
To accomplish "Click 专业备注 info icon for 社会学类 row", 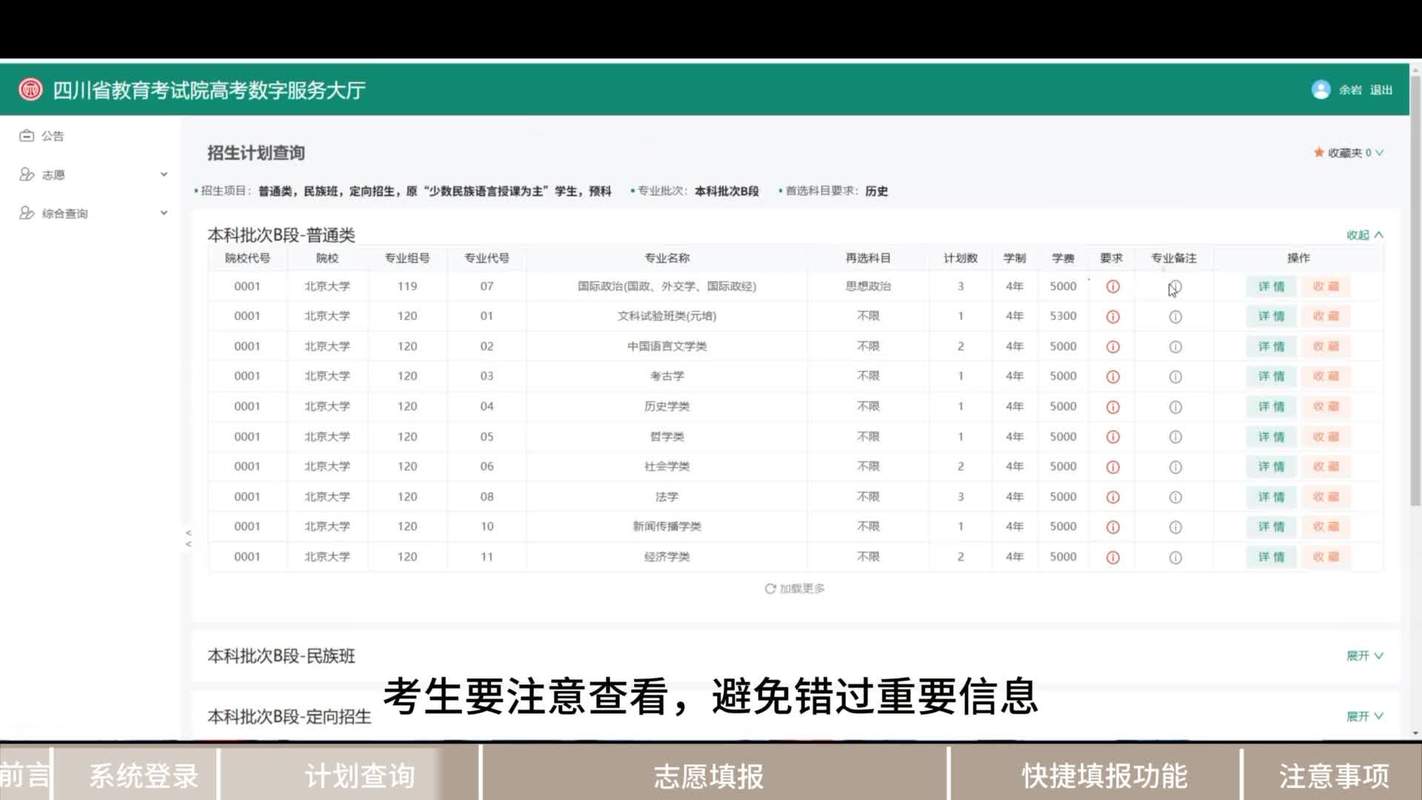I will [1175, 467].
